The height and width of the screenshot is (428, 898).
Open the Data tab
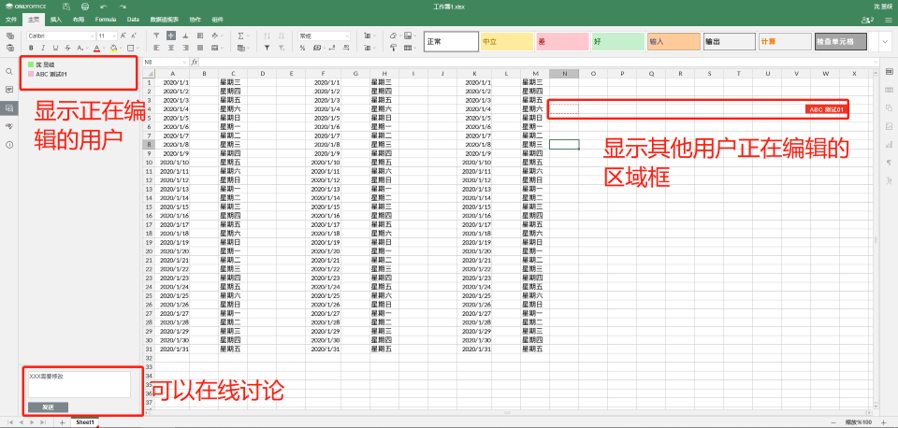click(131, 19)
